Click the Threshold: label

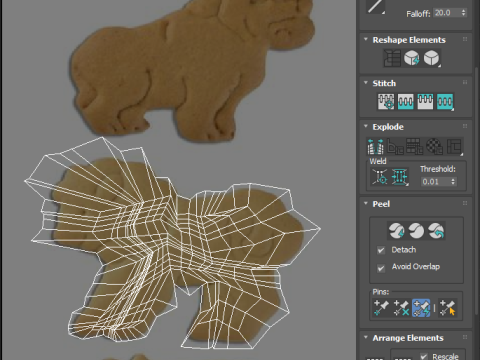437,169
